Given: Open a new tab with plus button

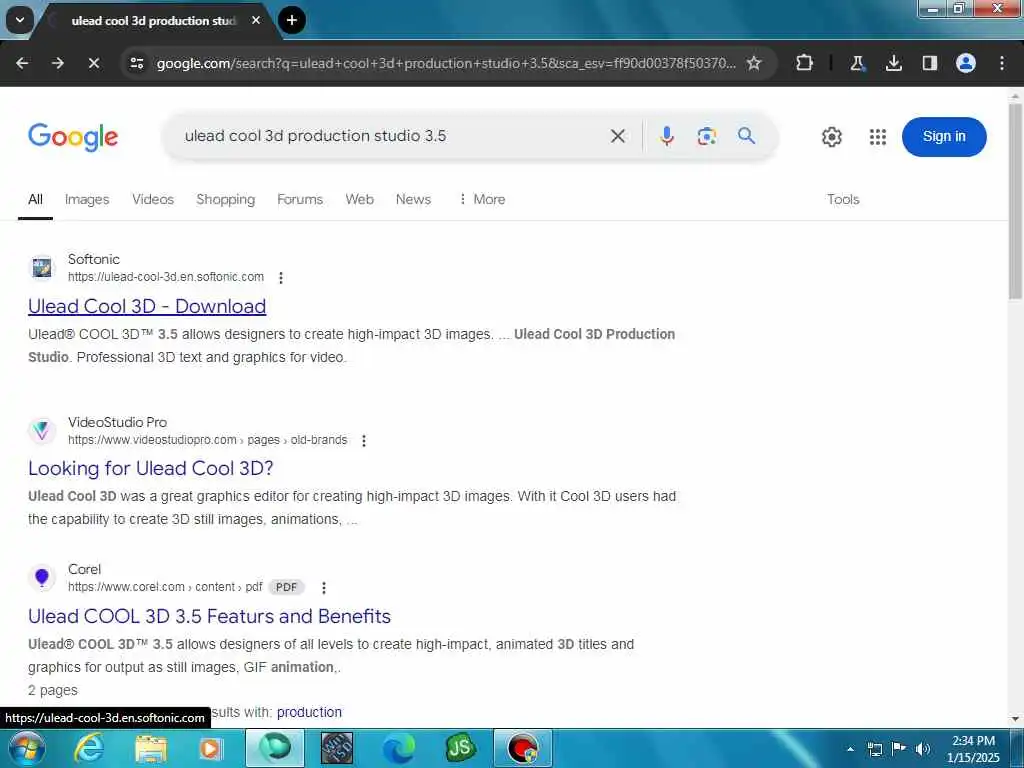Looking at the screenshot, I should [292, 20].
